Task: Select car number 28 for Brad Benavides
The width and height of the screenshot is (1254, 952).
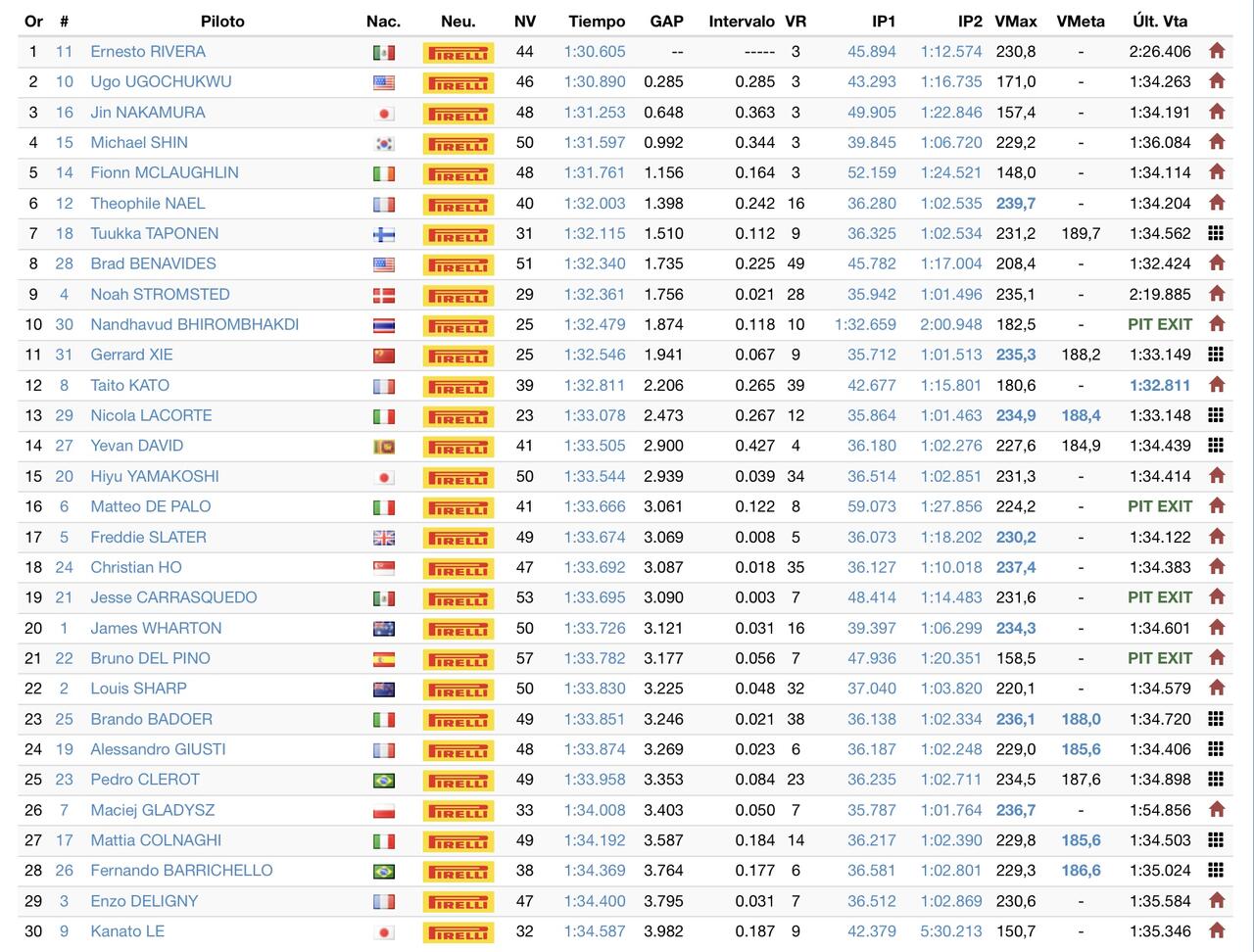Action: click(x=64, y=263)
